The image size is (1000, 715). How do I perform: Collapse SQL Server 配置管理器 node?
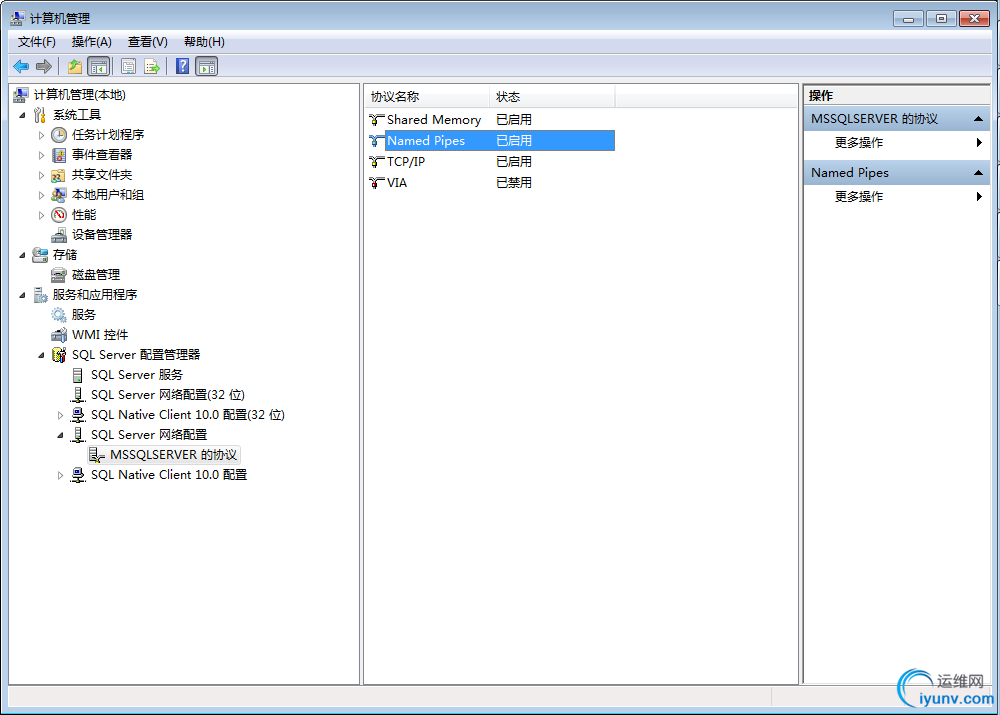tap(41, 355)
